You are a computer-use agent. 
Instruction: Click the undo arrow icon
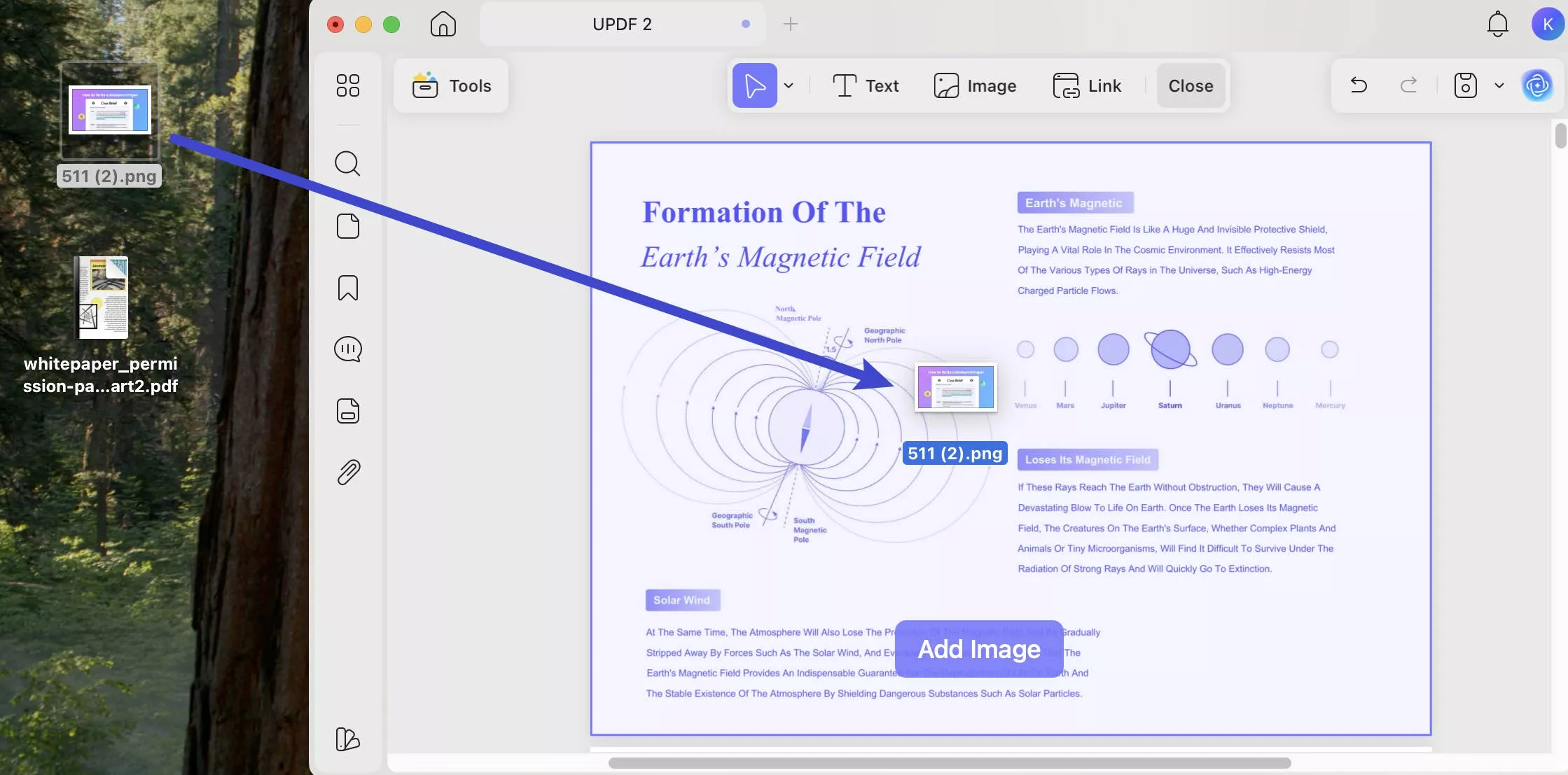(1359, 85)
